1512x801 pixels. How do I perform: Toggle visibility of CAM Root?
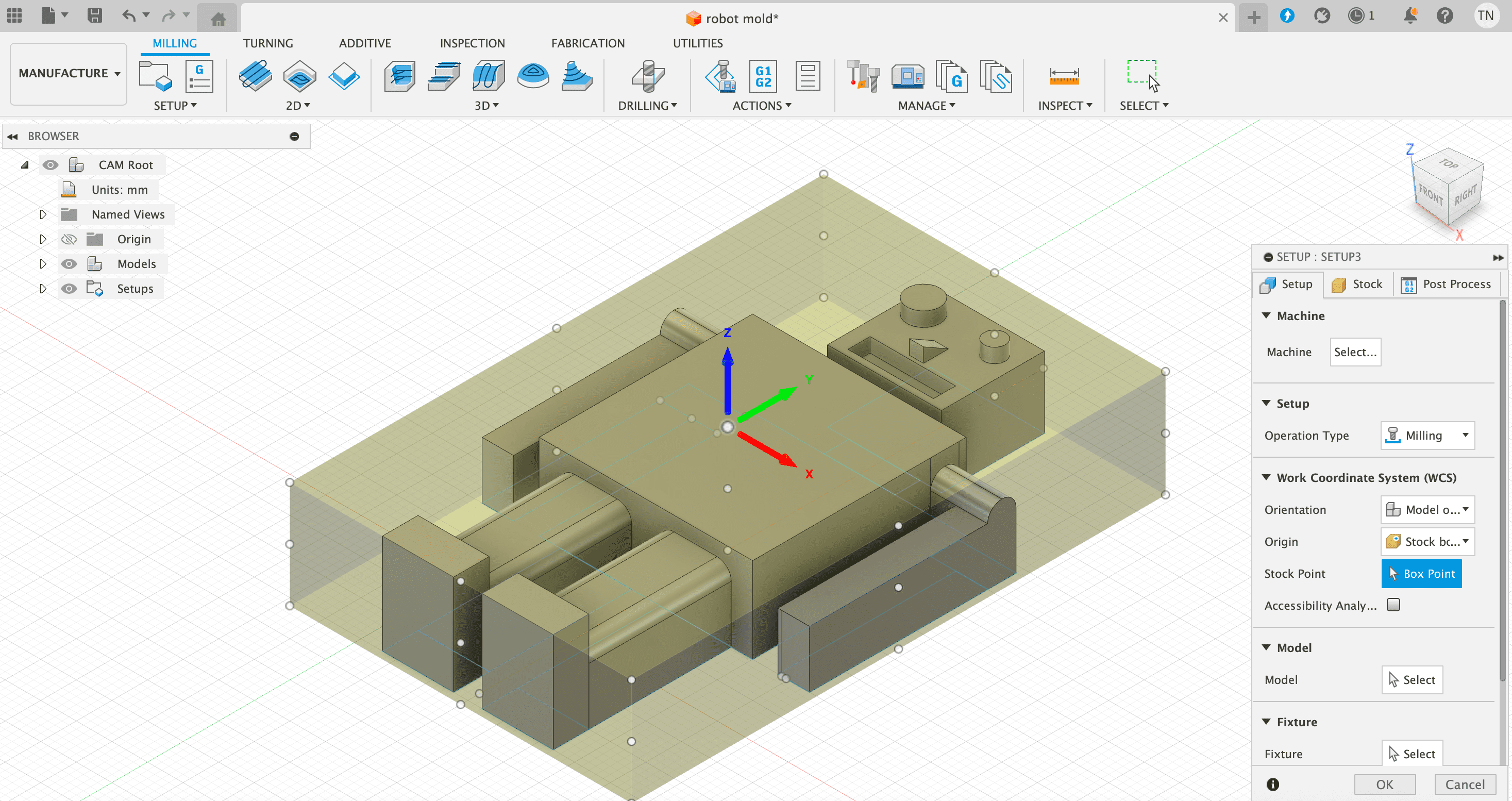coord(51,165)
